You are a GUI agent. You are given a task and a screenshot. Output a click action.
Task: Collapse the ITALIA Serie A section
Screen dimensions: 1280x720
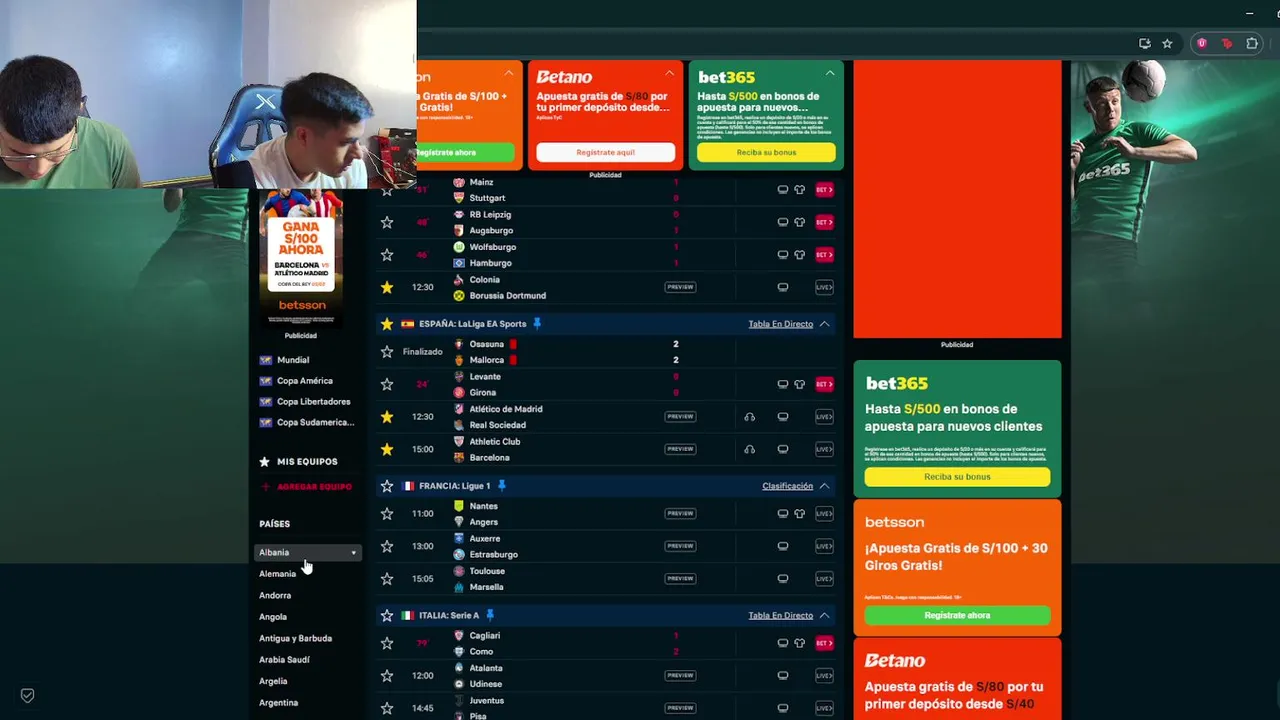point(825,615)
